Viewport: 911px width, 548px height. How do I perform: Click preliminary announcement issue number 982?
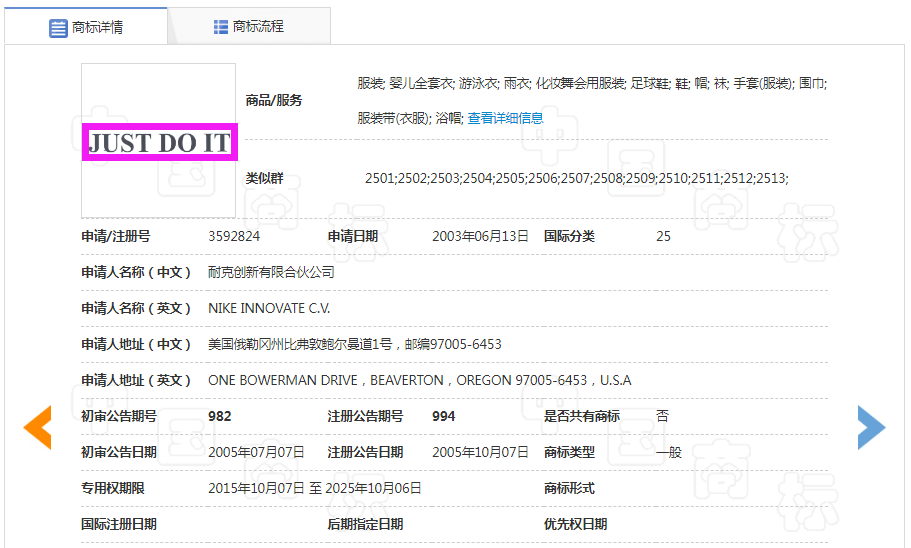220,416
